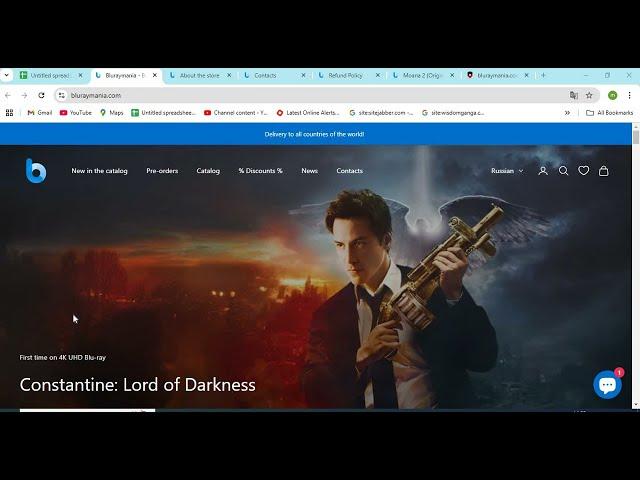Open the wishlist heart icon
The width and height of the screenshot is (640, 480).
click(584, 171)
